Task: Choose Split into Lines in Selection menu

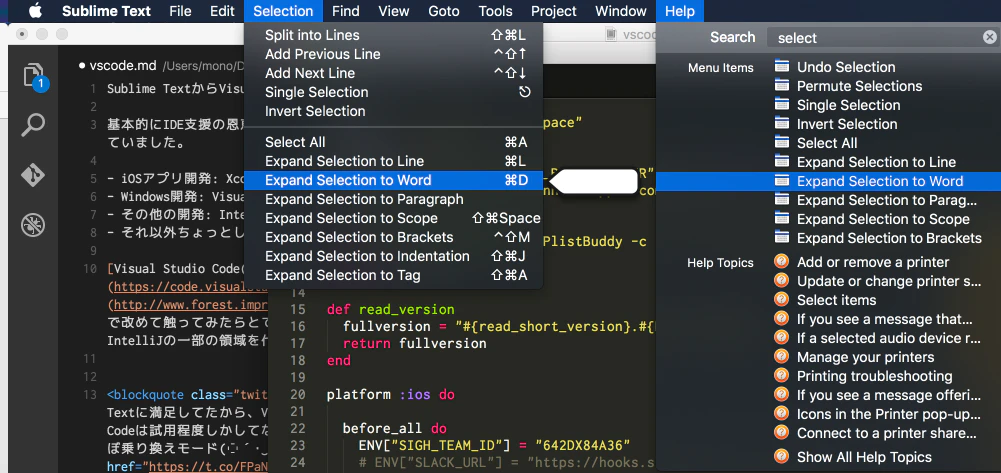Action: pyautogui.click(x=393, y=35)
